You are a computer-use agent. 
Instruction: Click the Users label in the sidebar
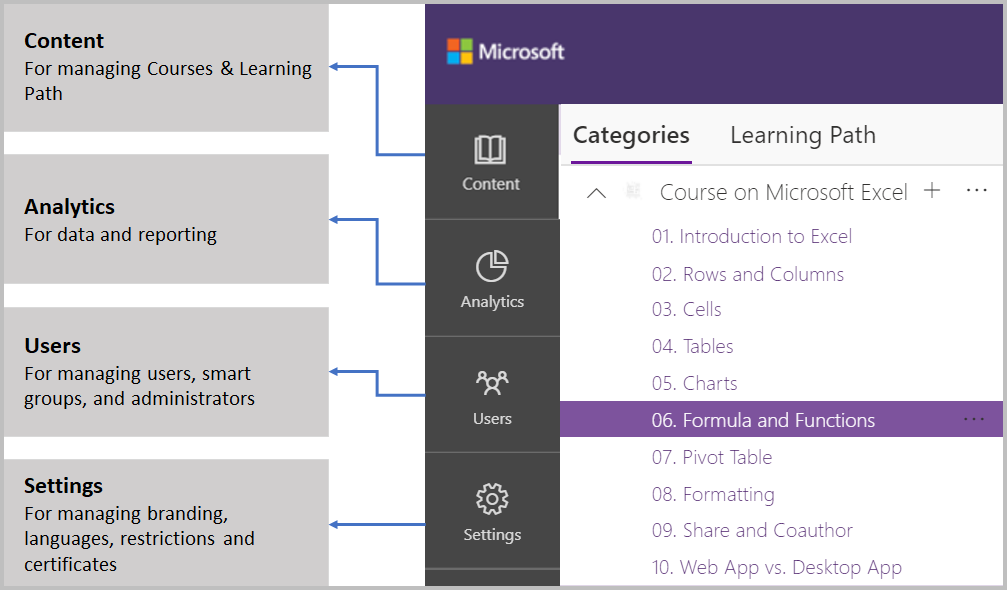pyautogui.click(x=492, y=419)
